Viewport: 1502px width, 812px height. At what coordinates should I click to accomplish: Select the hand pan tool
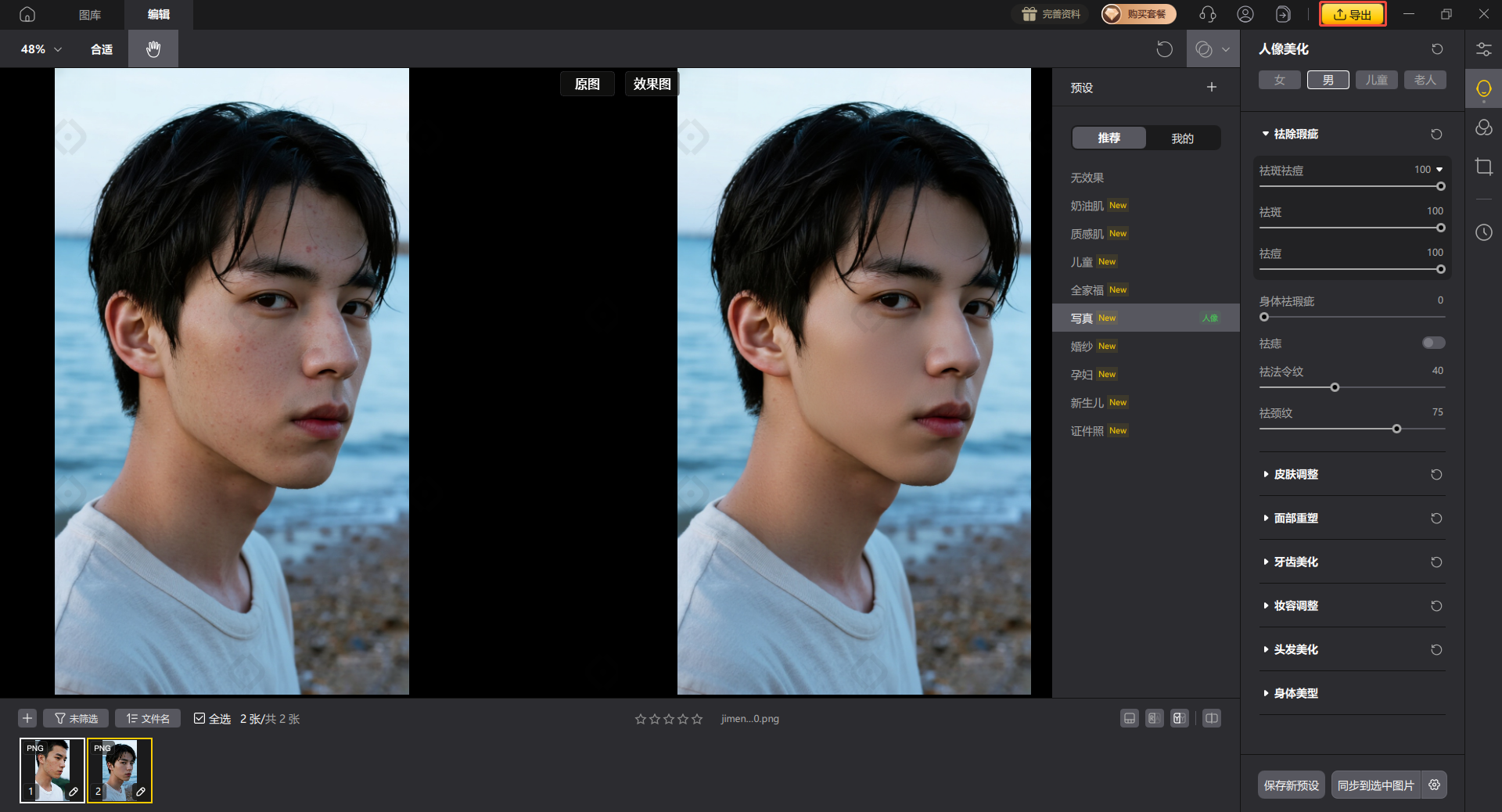[153, 49]
